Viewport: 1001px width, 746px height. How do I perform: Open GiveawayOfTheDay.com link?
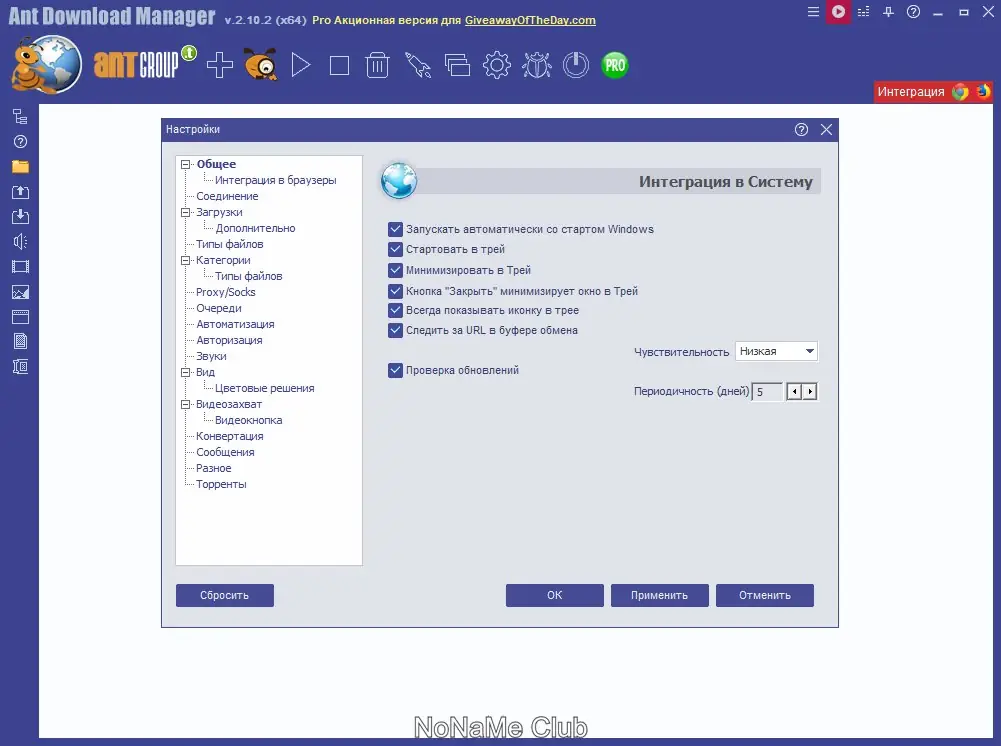coord(530,20)
